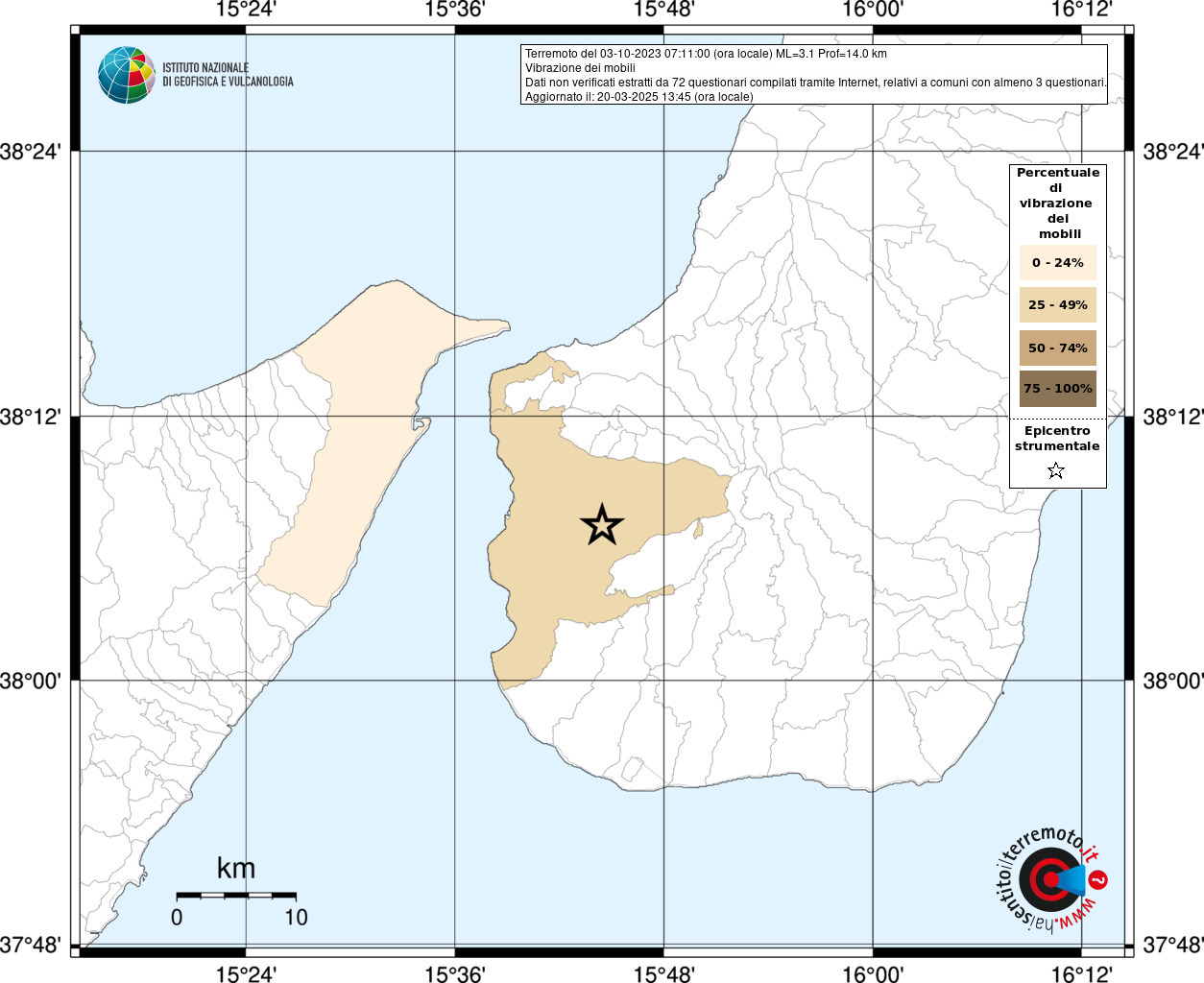Click the bottom axis label 15°48'

[663, 973]
